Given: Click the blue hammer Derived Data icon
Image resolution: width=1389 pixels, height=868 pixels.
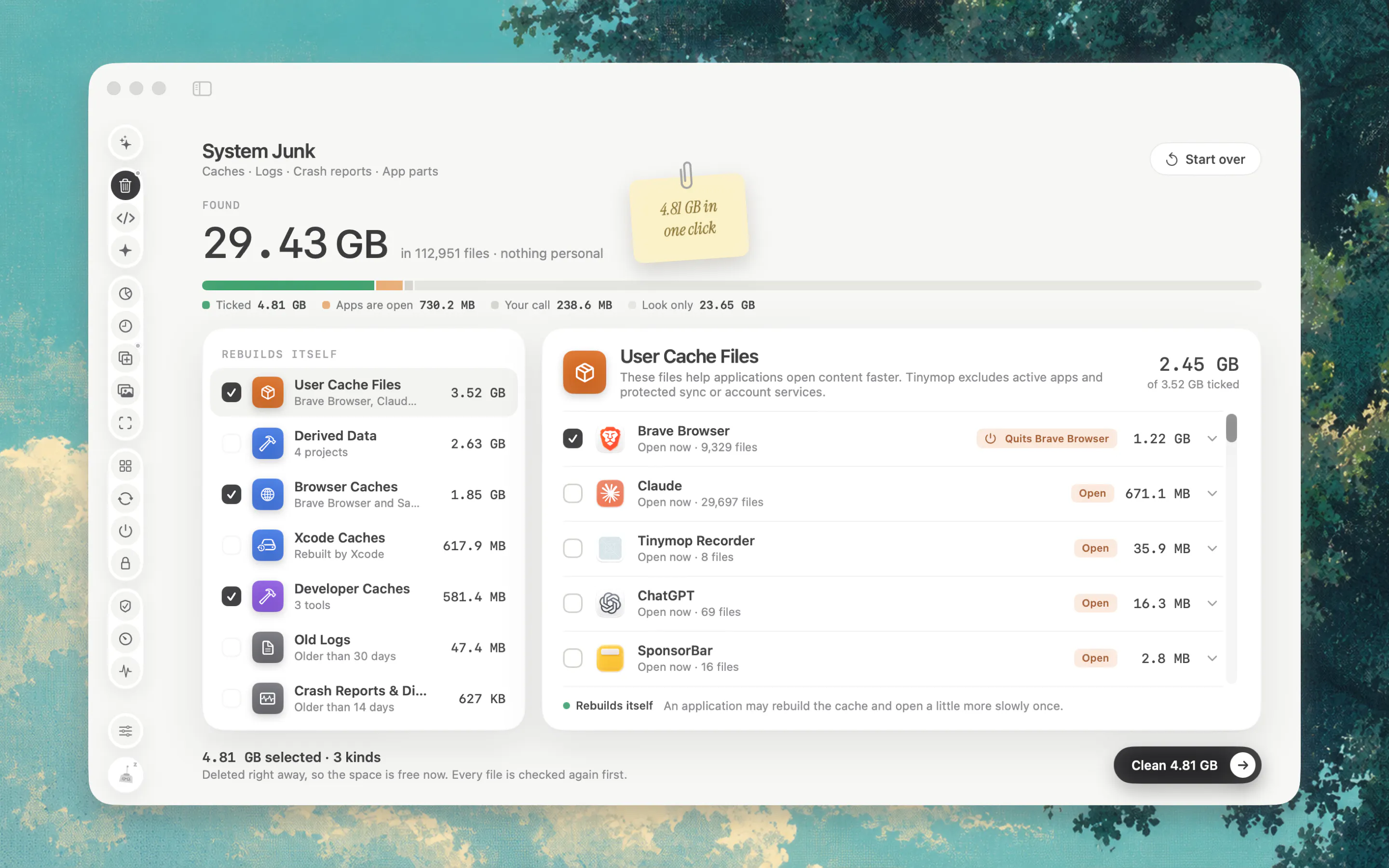Looking at the screenshot, I should click(268, 444).
